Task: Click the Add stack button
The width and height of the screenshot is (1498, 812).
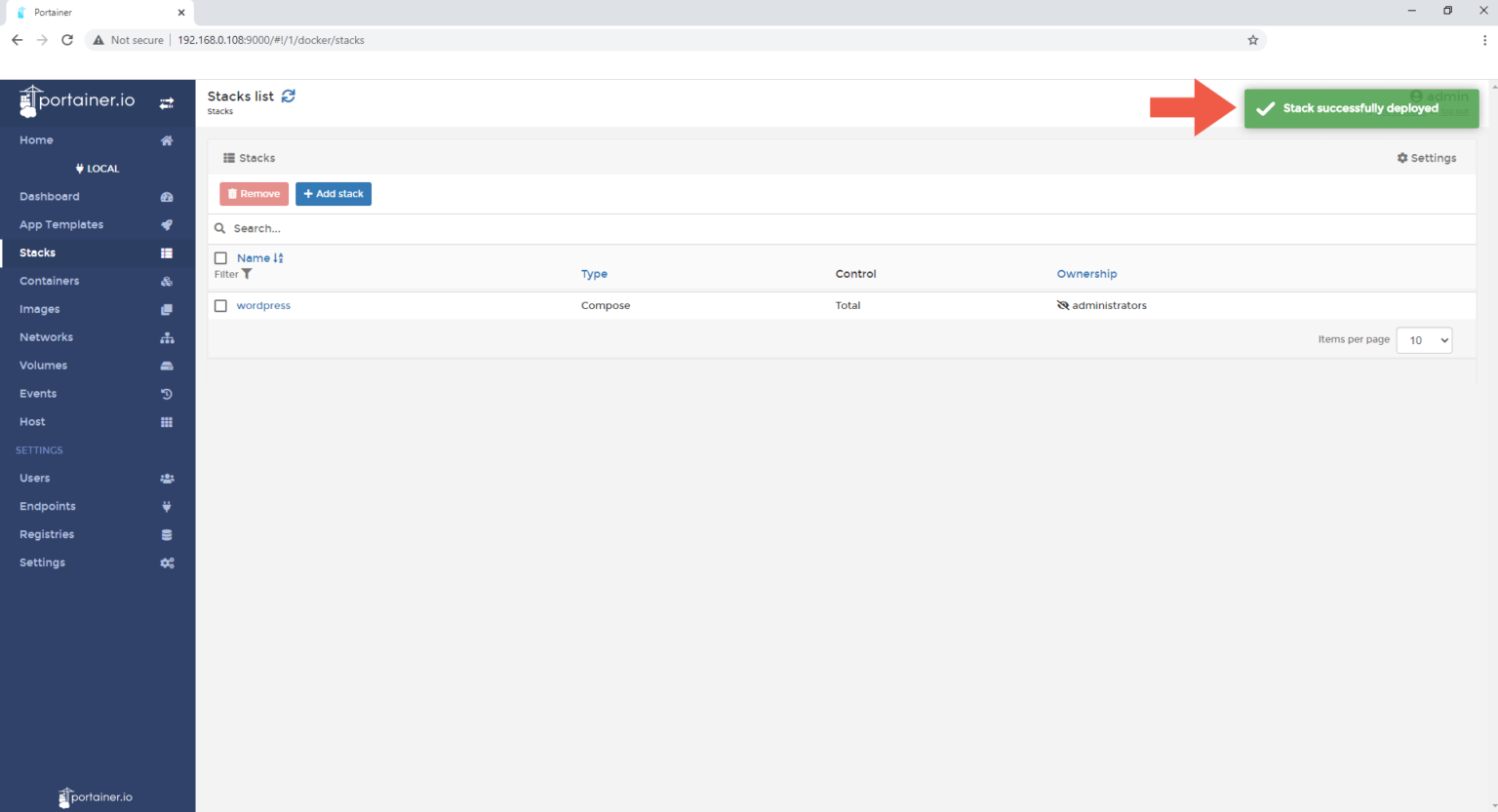Action: [x=334, y=194]
